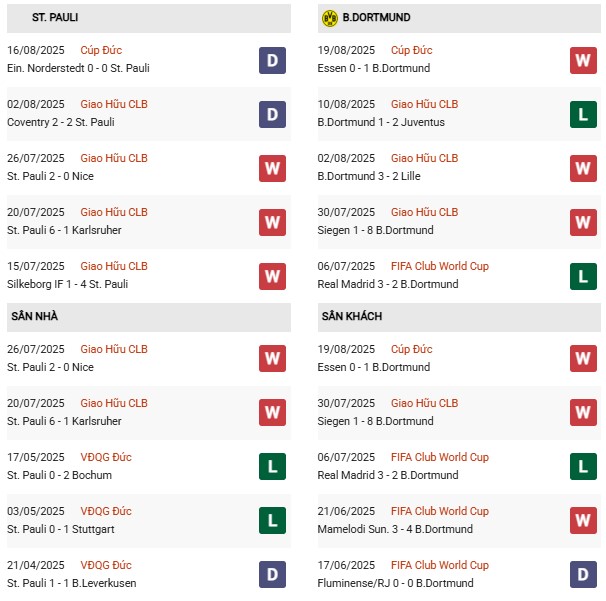
Task: Open VĐQG Đức link dated 17/05/2025
Action: [106, 457]
